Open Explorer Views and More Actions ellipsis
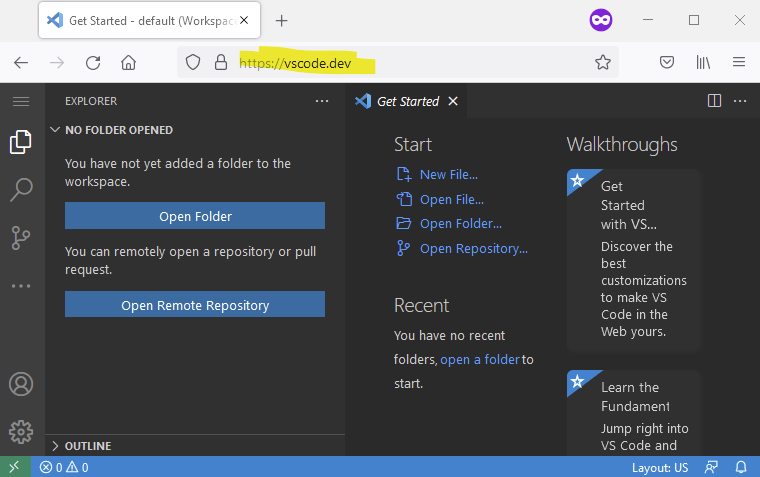The height and width of the screenshot is (477, 760). (322, 101)
